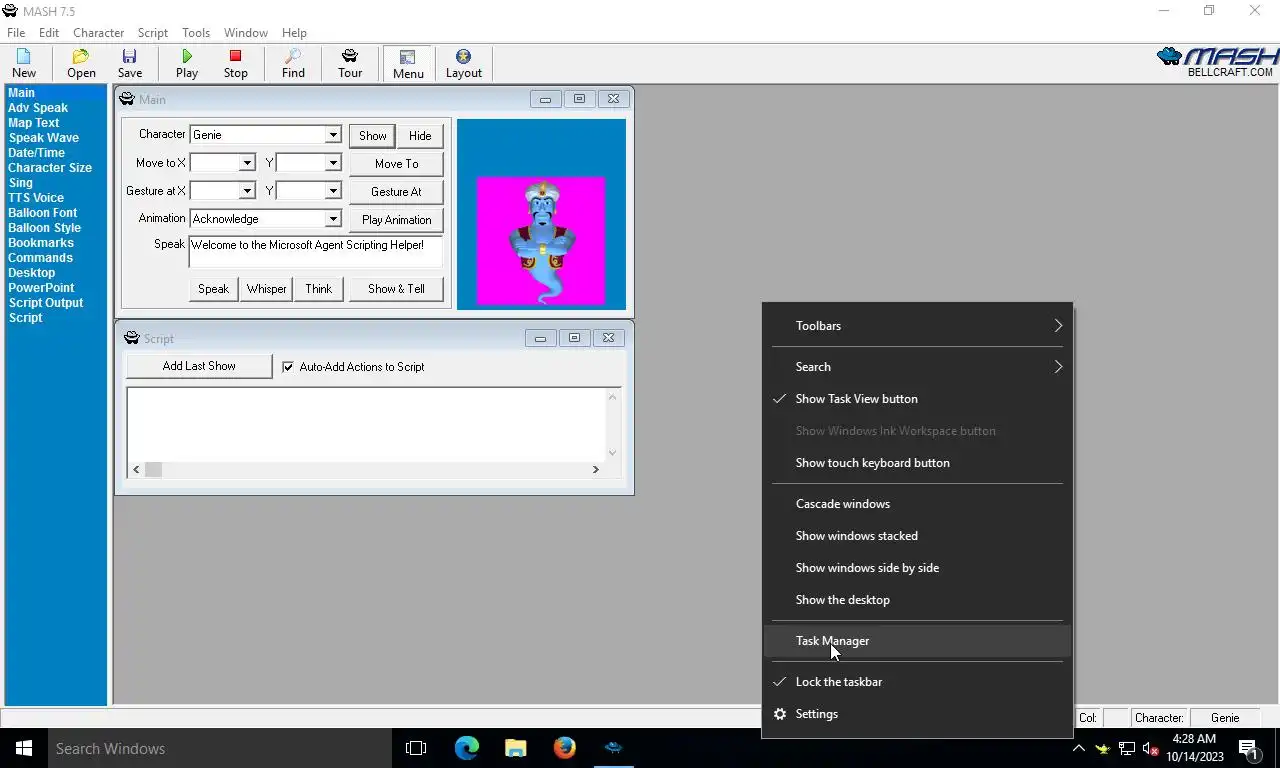Open the Animation dropdown list

click(x=333, y=219)
